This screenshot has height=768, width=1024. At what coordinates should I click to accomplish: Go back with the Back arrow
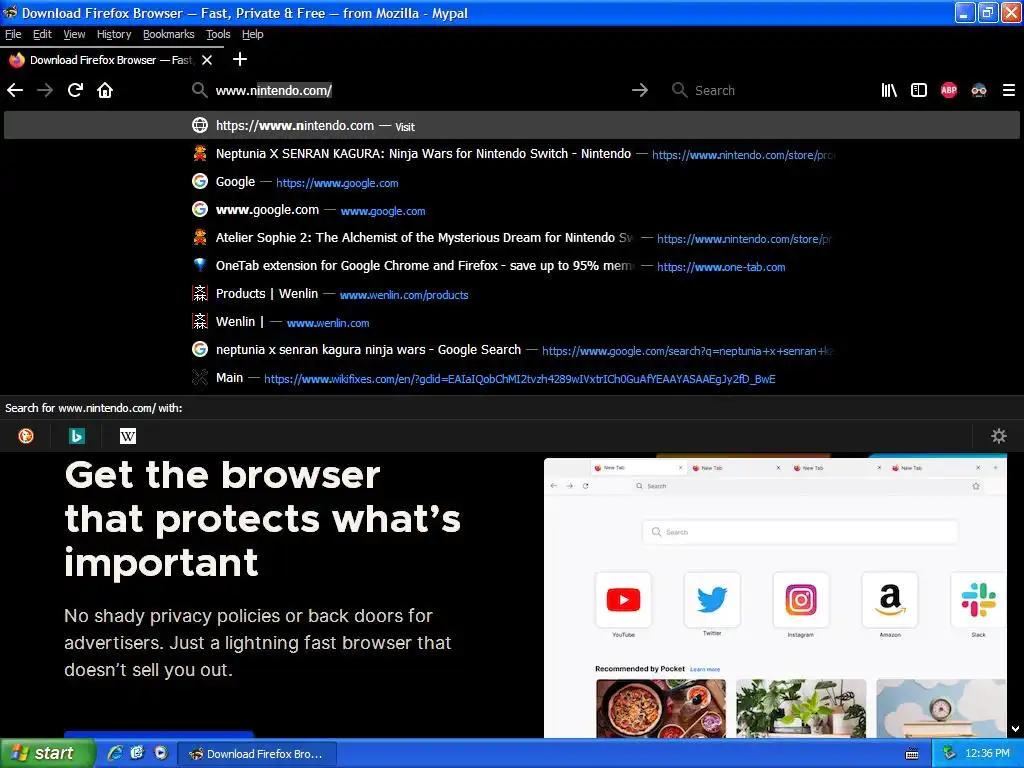15,90
